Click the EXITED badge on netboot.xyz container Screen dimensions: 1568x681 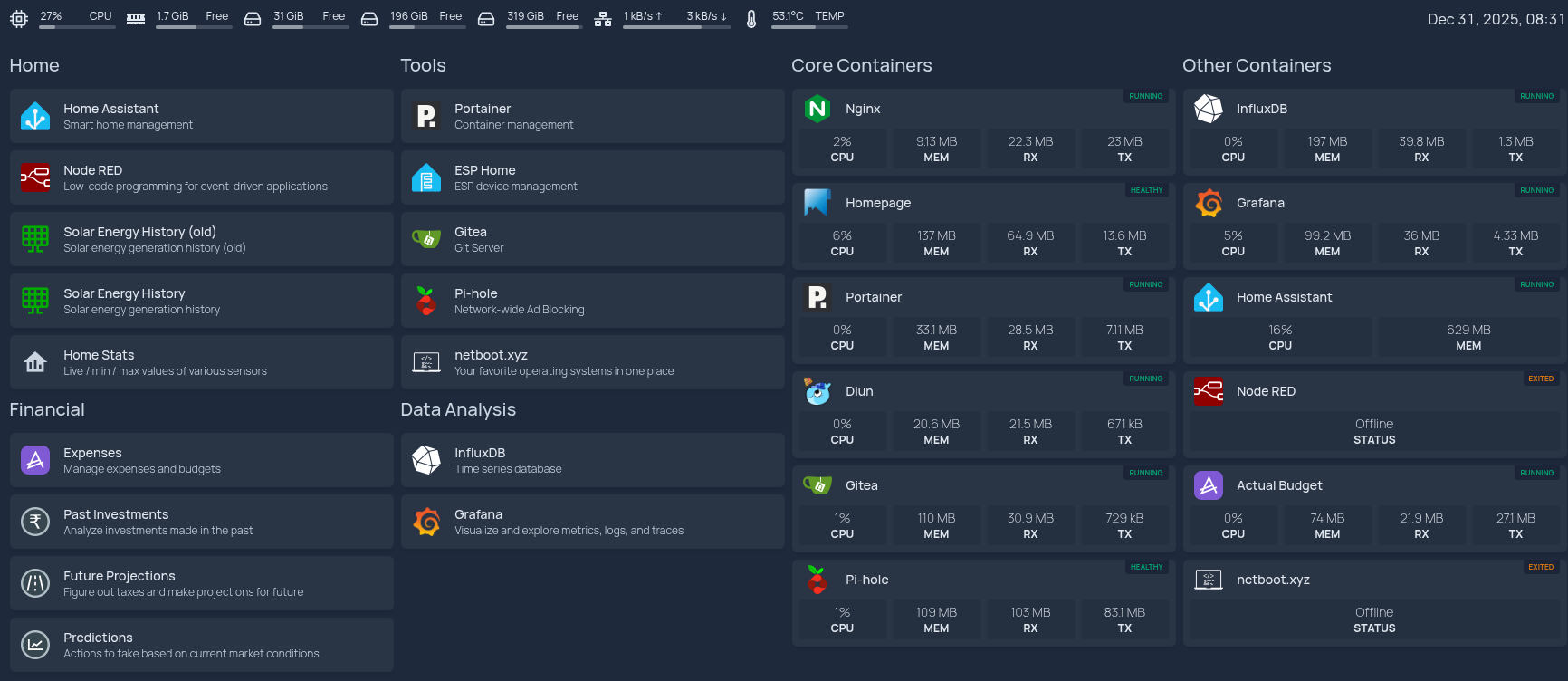click(x=1540, y=567)
